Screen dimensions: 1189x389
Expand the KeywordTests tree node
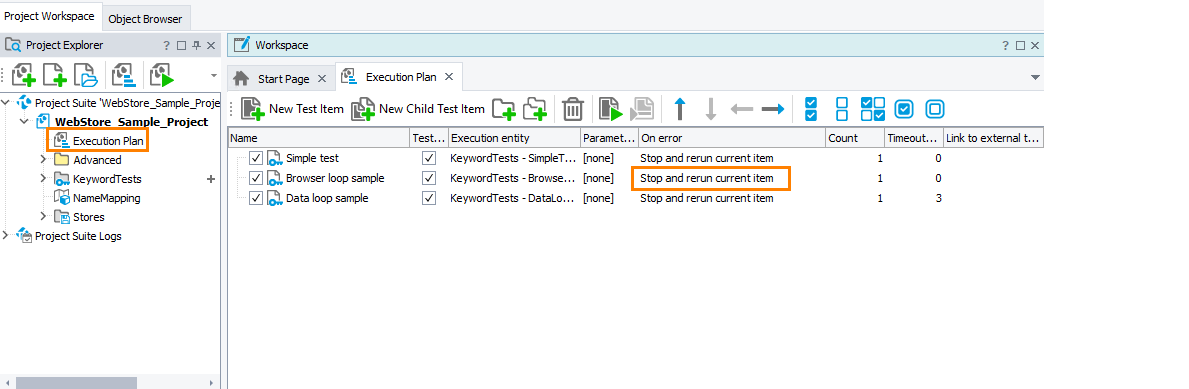click(x=43, y=179)
